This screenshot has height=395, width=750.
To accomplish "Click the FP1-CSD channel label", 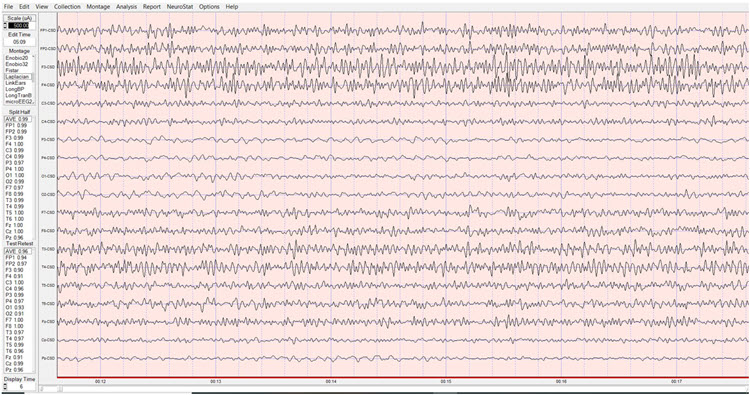I will (48, 30).
